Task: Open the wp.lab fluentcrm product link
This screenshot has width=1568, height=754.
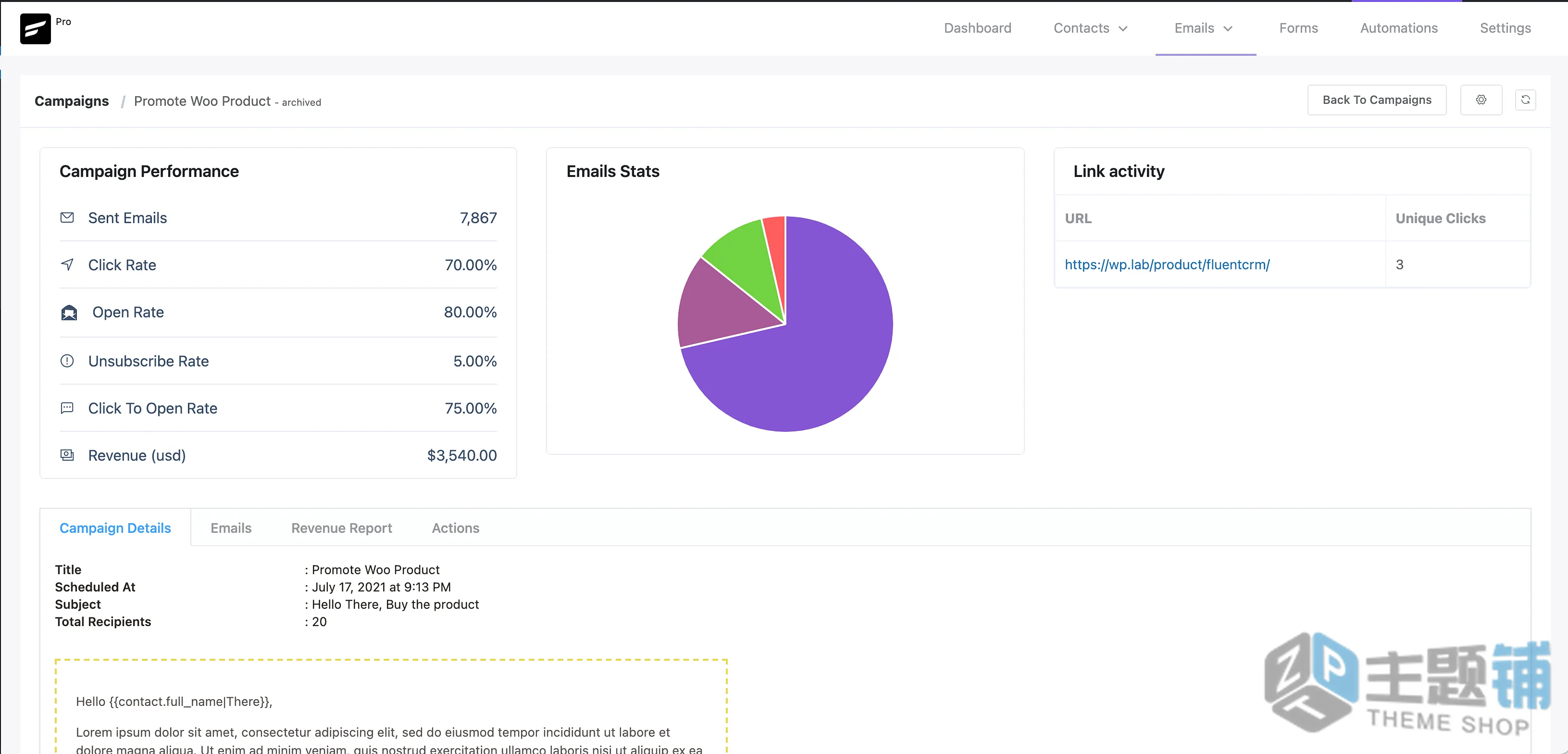Action: [1167, 264]
